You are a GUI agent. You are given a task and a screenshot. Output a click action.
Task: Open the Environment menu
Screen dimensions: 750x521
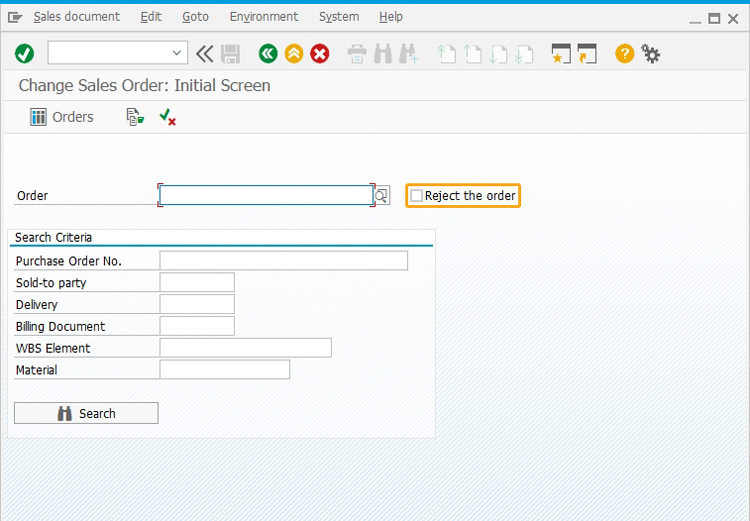[x=264, y=17]
